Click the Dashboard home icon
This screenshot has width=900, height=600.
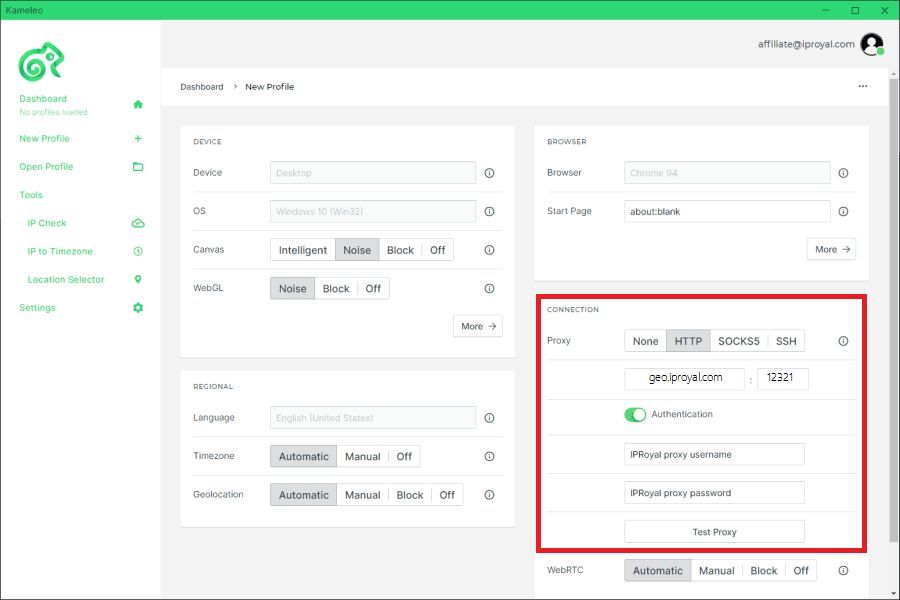tap(138, 104)
